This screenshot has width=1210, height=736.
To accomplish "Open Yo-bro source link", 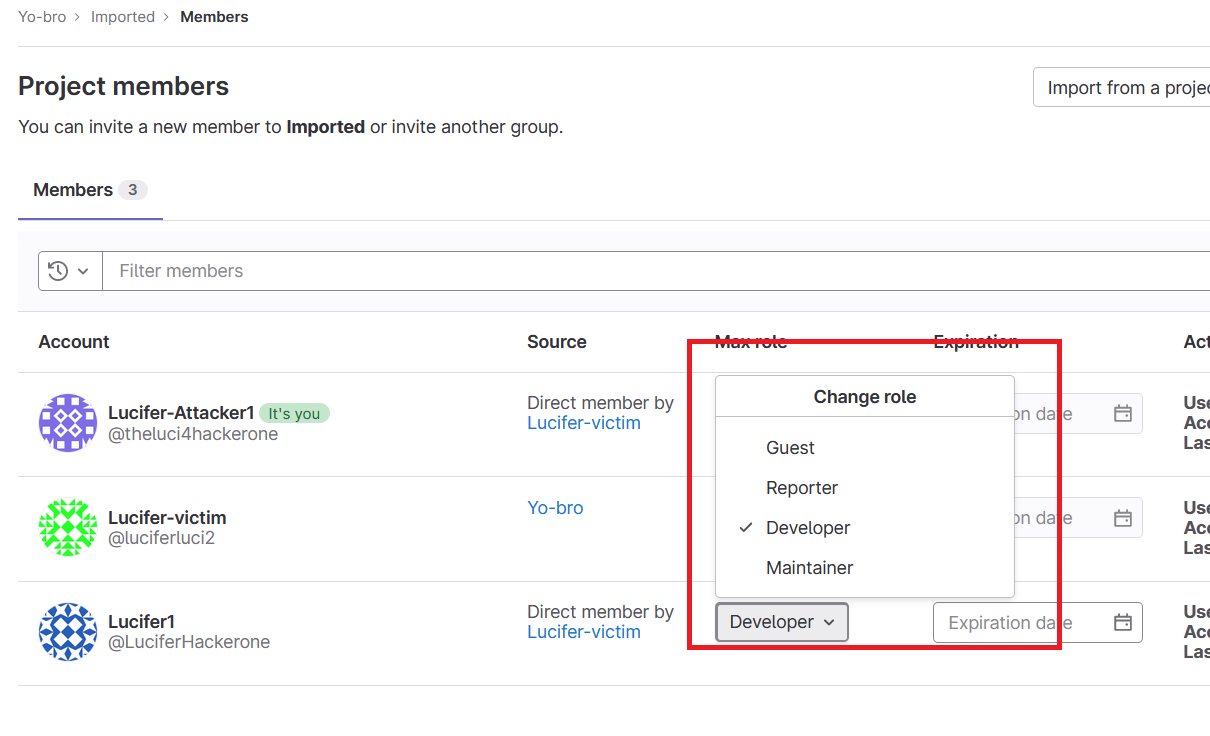I will click(555, 508).
